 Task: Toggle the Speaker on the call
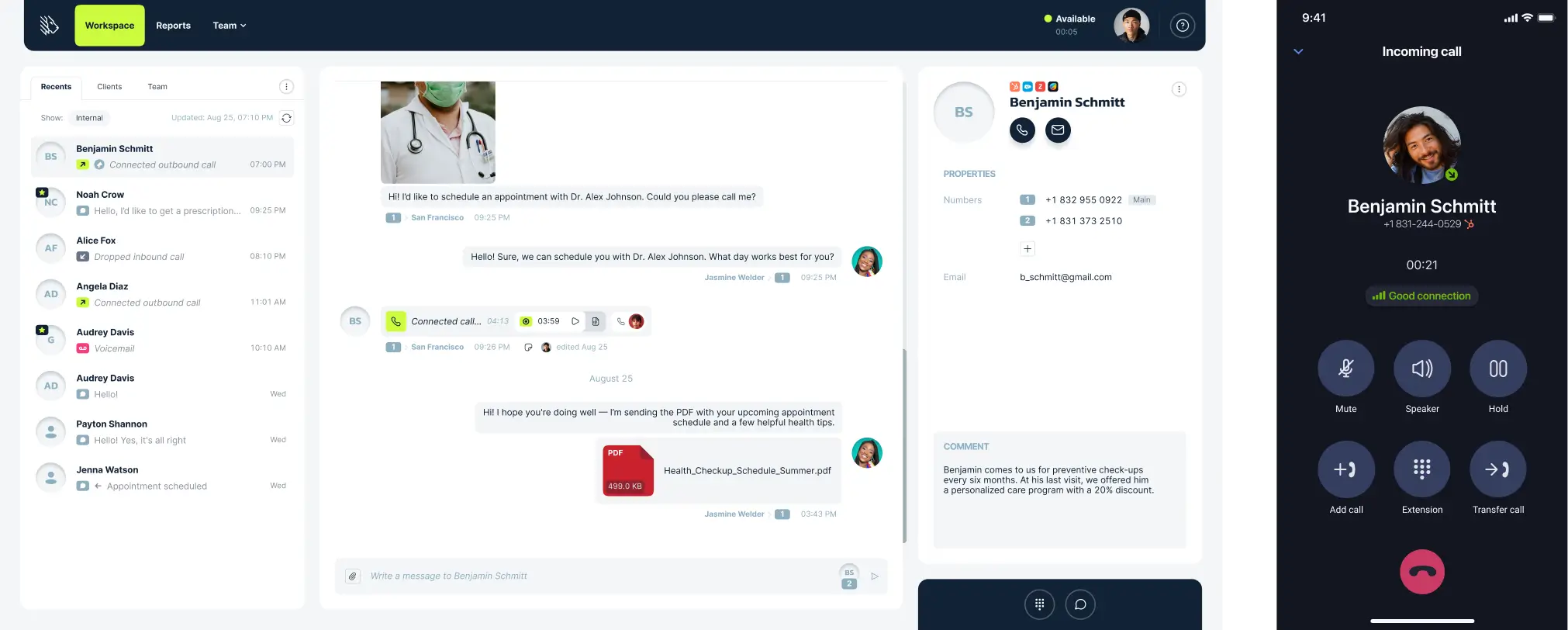pyautogui.click(x=1421, y=369)
